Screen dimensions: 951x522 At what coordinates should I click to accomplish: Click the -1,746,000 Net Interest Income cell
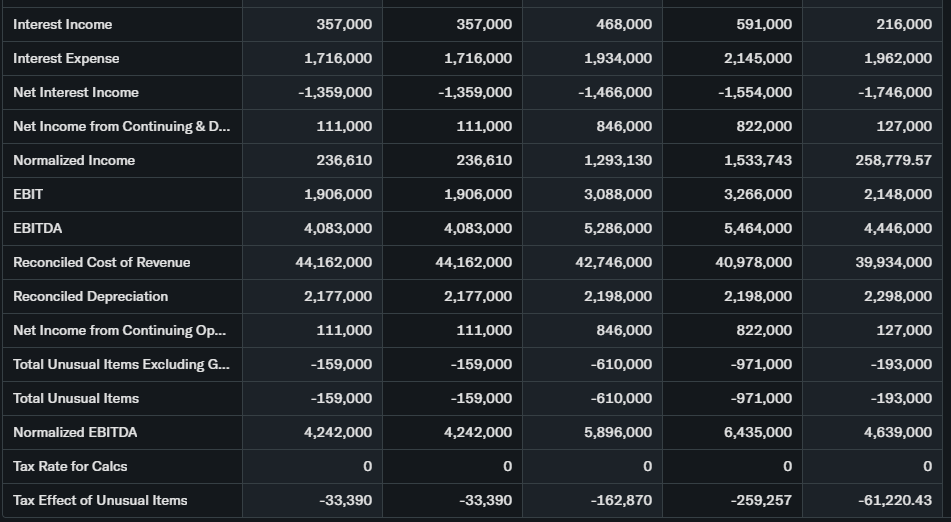click(896, 92)
